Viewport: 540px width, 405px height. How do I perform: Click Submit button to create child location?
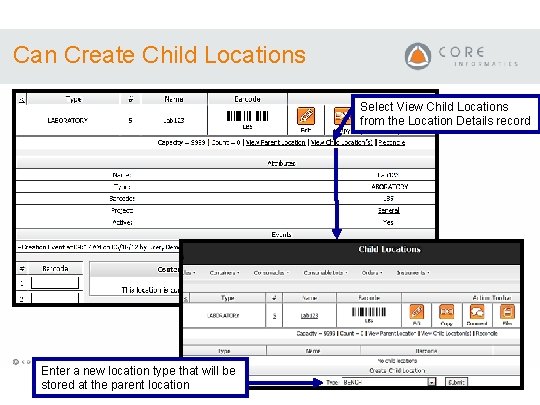[x=457, y=382]
